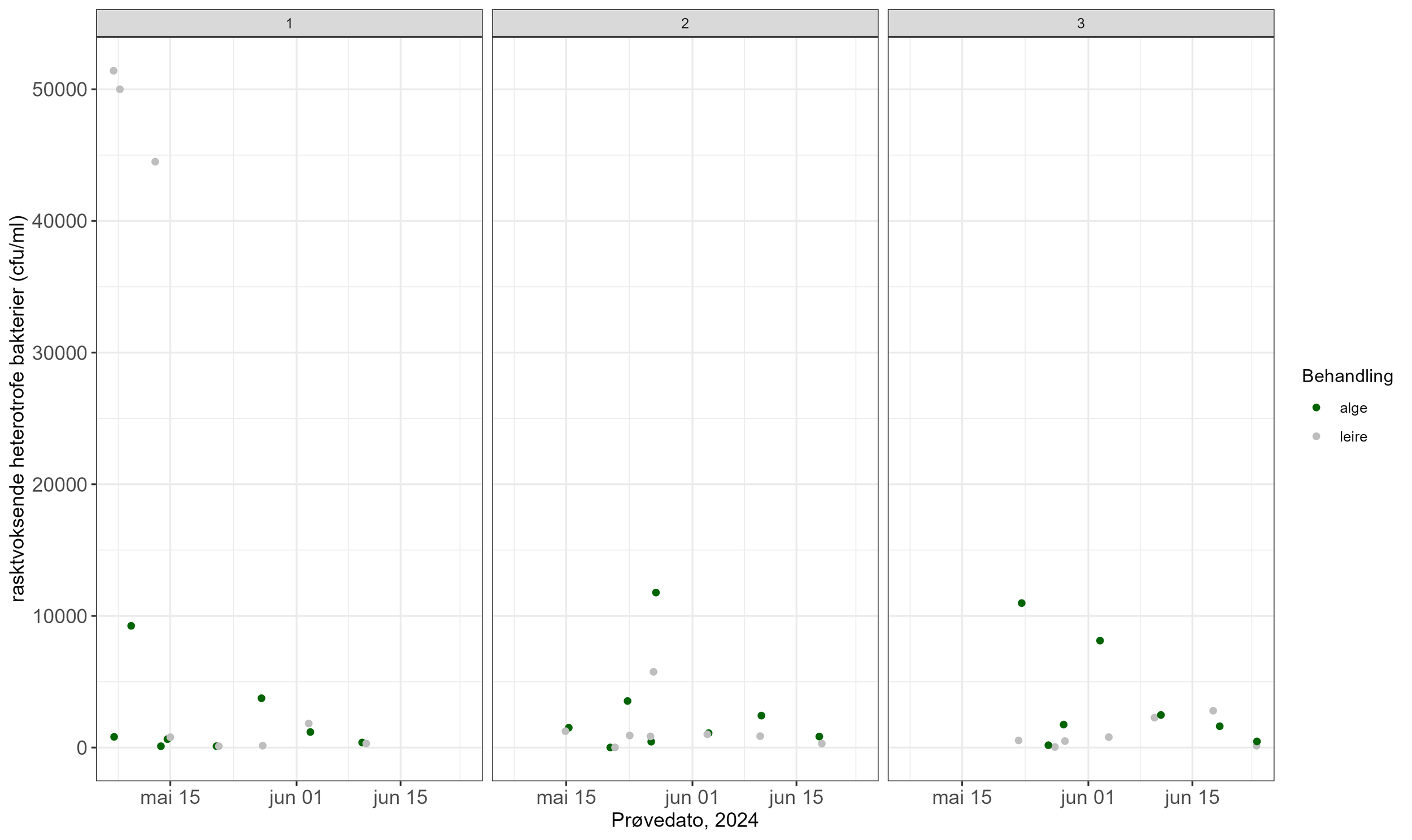Viewport: 1412px width, 840px height.
Task: Click the y-axis label 30000
Action: 59,353
